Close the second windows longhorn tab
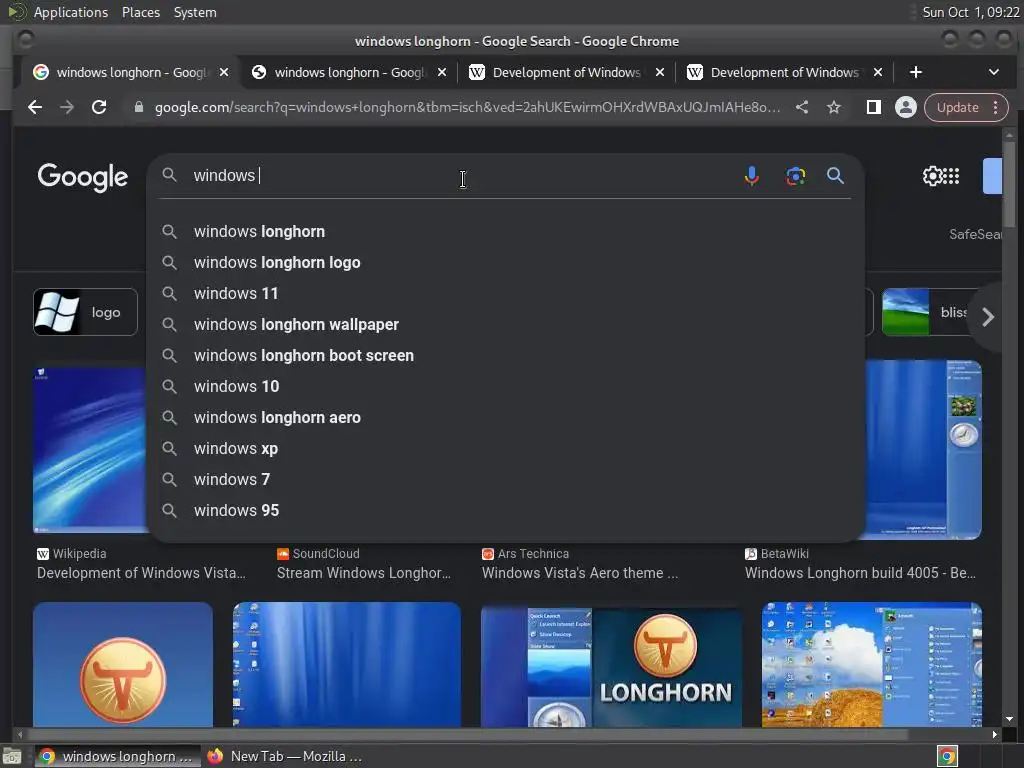 tap(442, 72)
